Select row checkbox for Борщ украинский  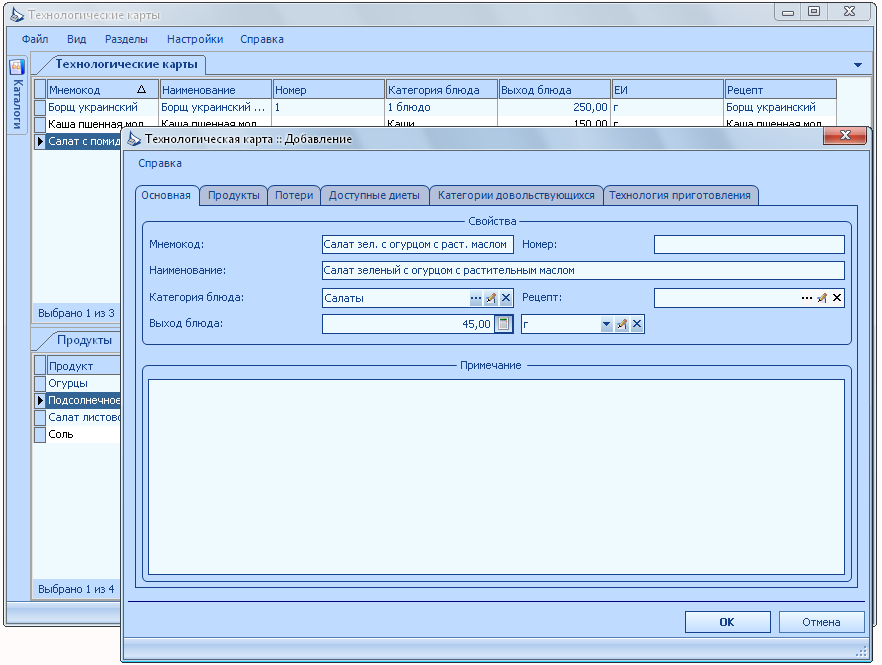click(x=40, y=107)
